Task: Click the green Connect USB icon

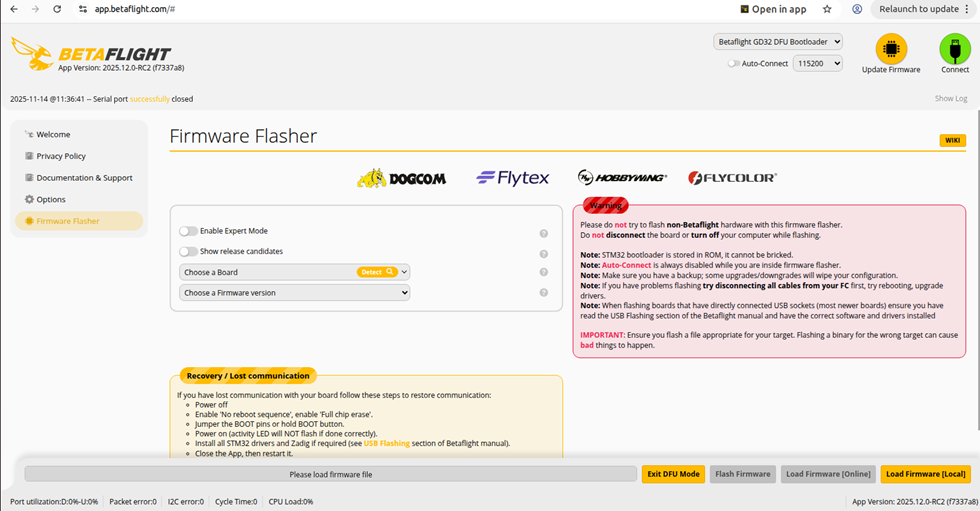Action: [x=955, y=49]
